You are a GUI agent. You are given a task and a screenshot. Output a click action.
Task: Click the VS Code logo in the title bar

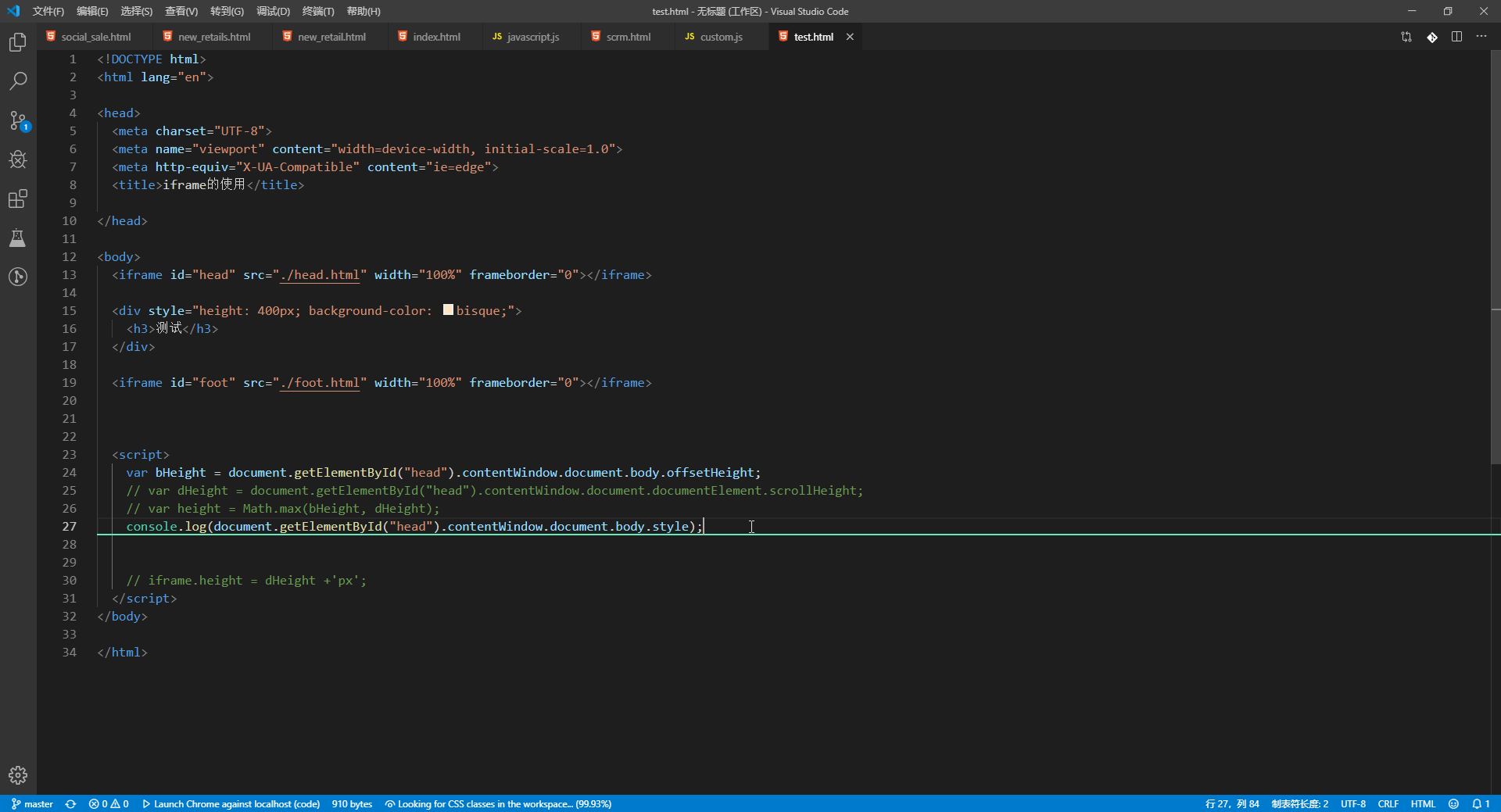pyautogui.click(x=13, y=11)
